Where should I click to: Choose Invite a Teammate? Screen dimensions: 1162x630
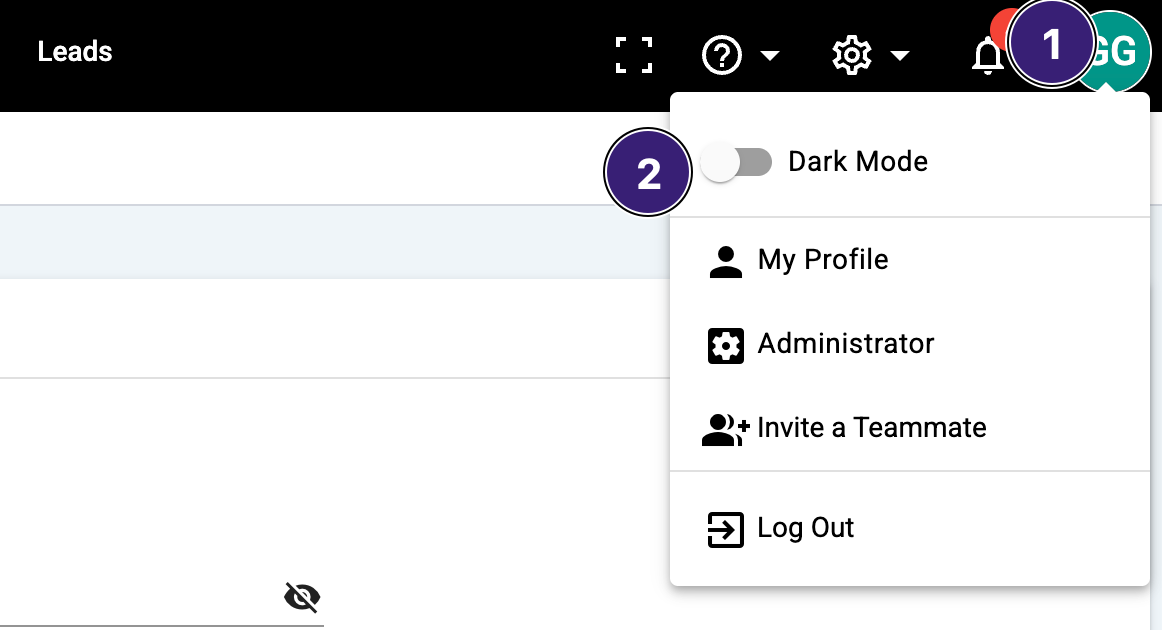[872, 428]
